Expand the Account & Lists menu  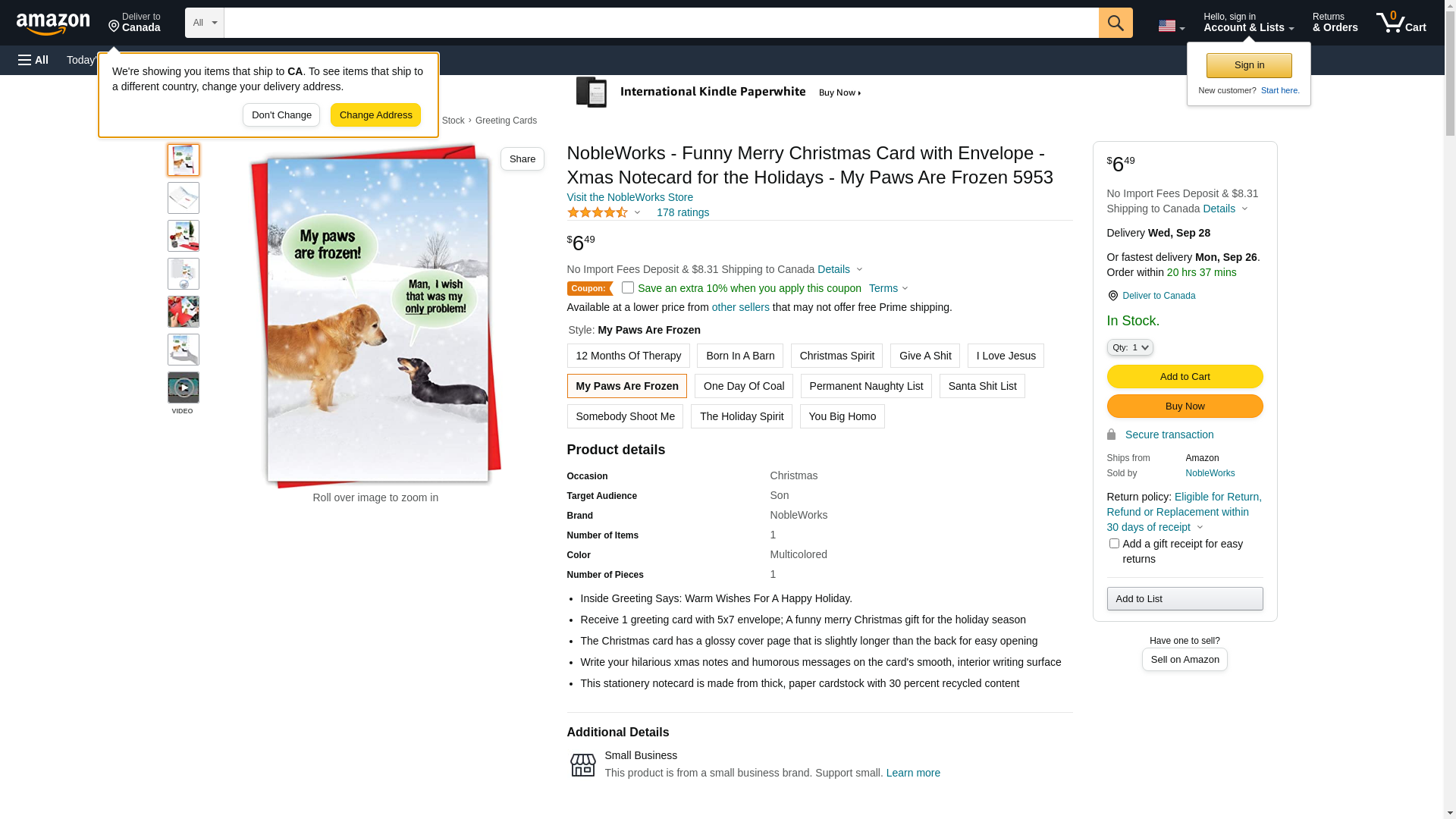click(x=1248, y=23)
